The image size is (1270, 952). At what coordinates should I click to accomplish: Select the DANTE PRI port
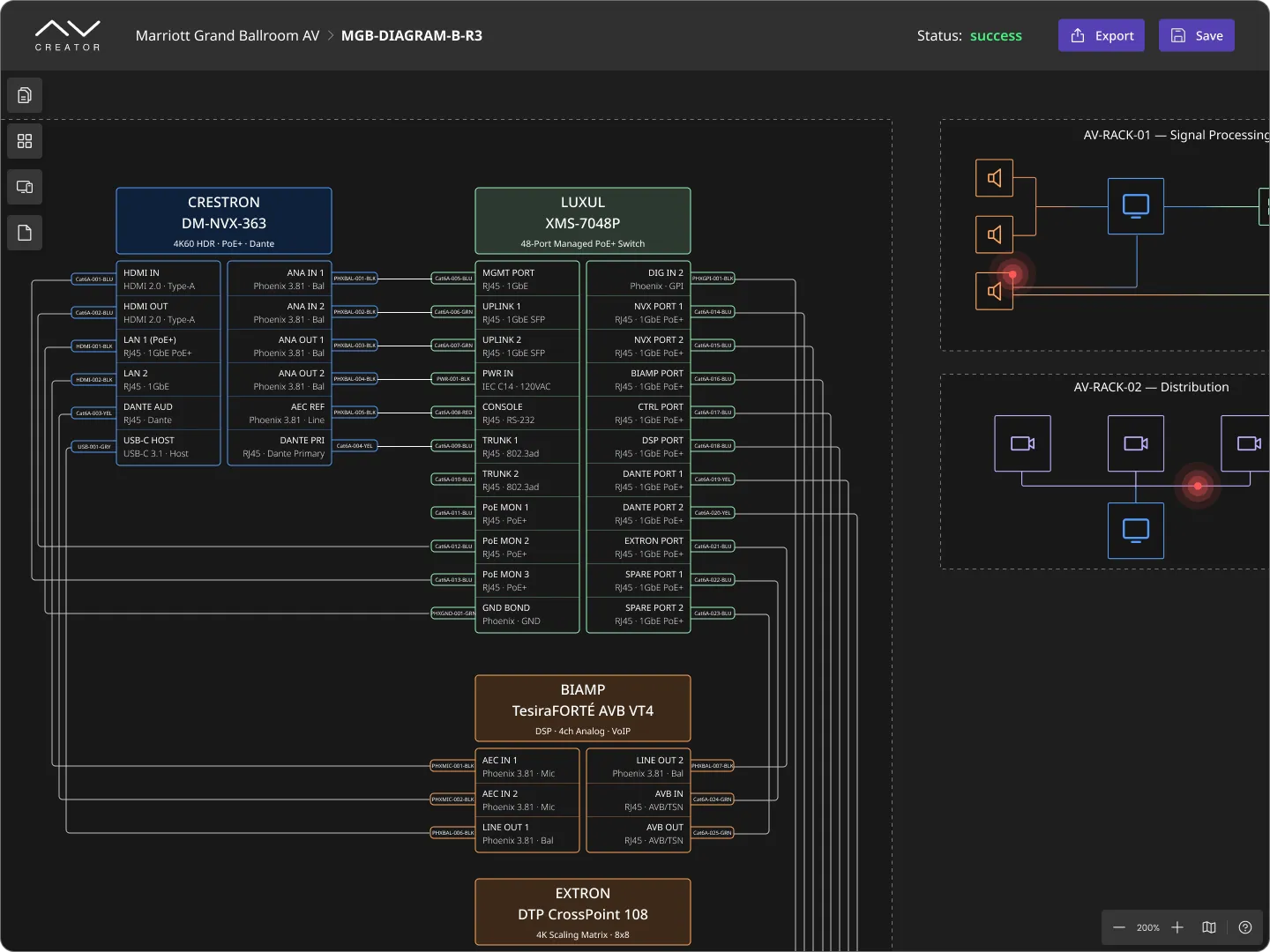tap(280, 446)
